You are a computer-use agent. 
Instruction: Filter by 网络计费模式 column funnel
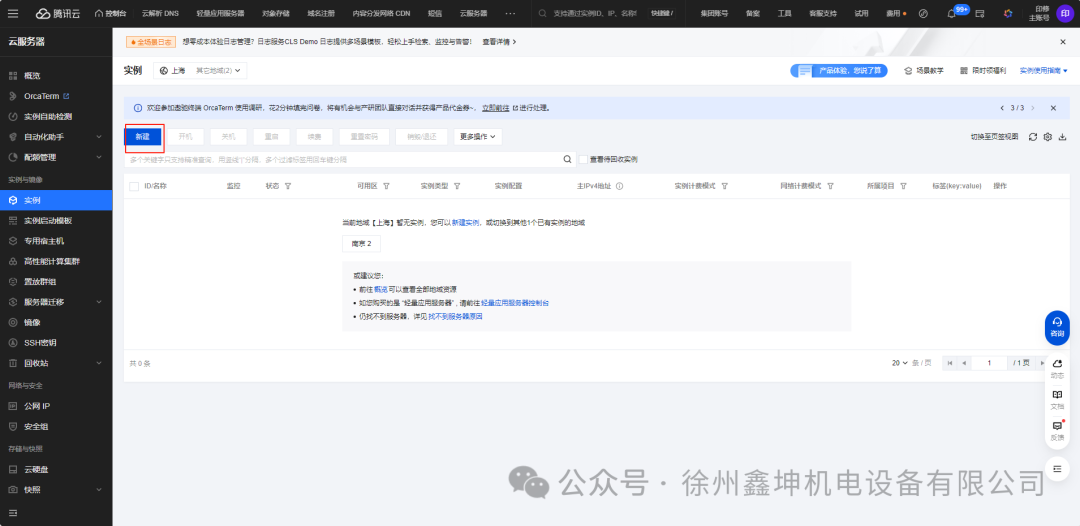(x=830, y=186)
